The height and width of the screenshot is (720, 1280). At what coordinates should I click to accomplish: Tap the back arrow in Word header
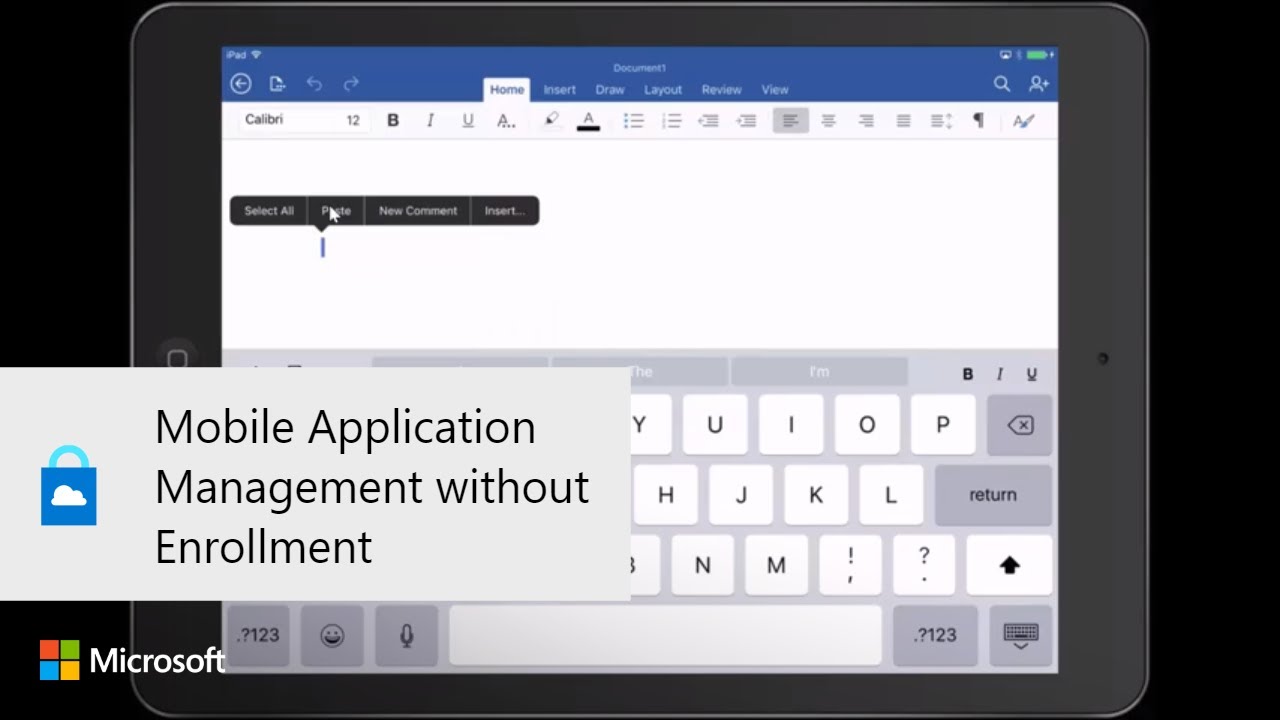[x=241, y=84]
